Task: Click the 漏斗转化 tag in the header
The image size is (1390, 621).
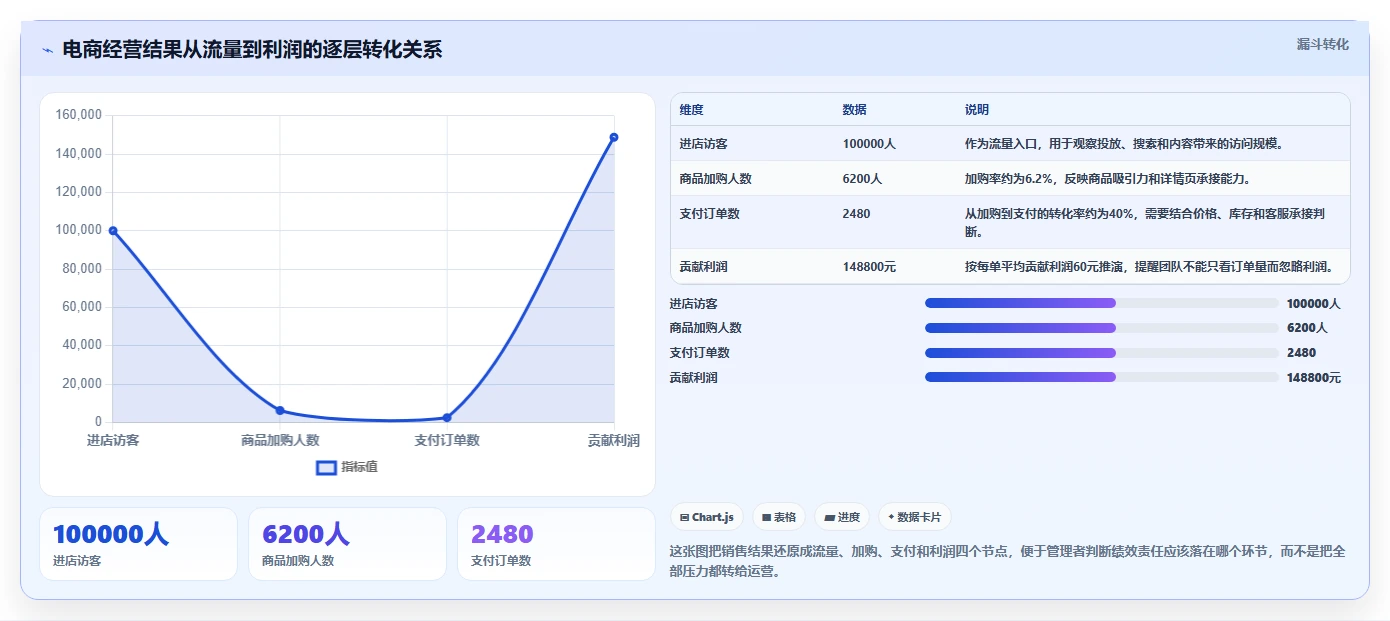Action: click(1322, 44)
